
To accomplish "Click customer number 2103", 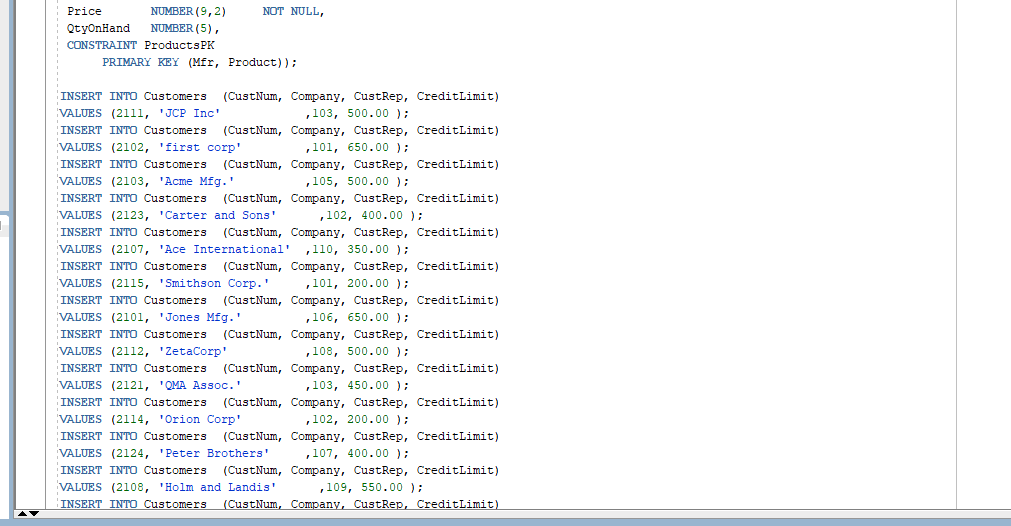I will point(130,182).
